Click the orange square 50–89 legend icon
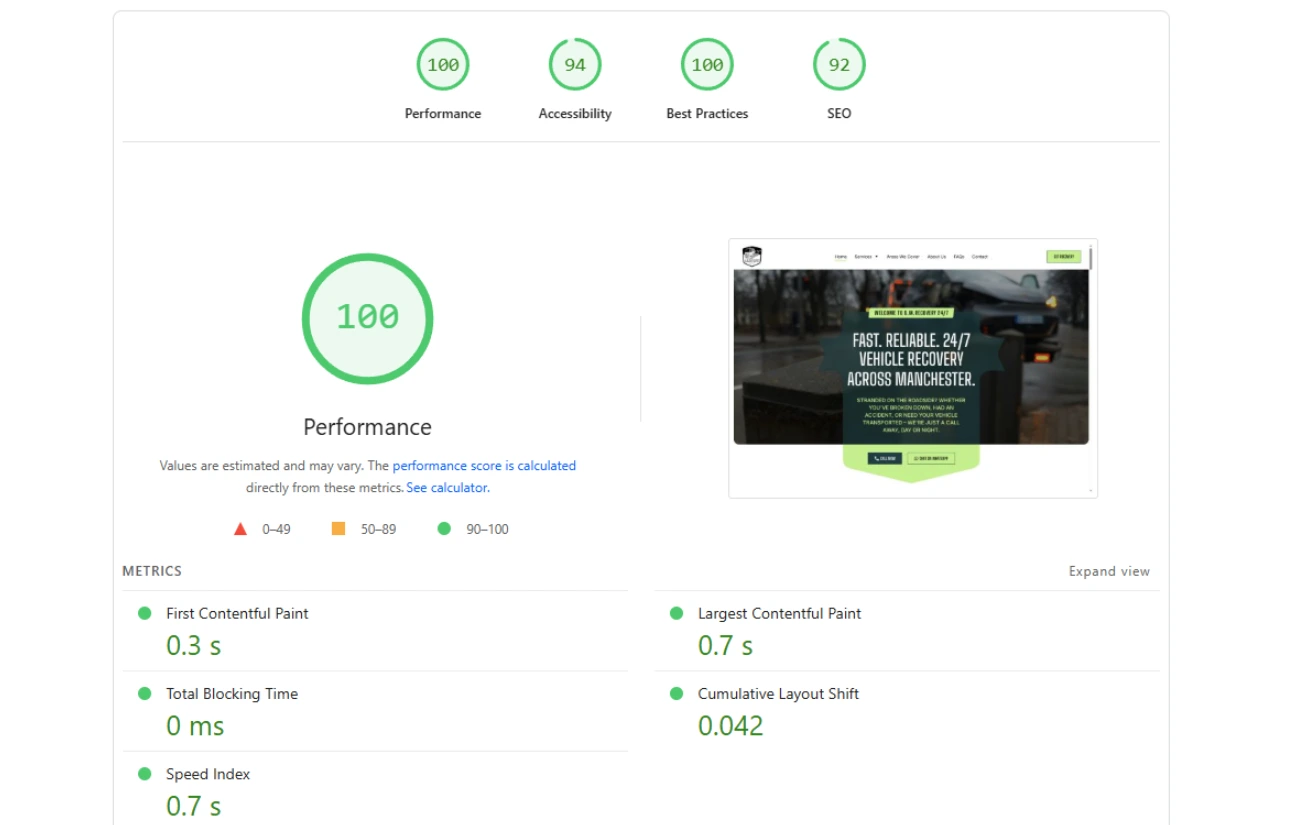This screenshot has width=1289, height=825. [338, 528]
